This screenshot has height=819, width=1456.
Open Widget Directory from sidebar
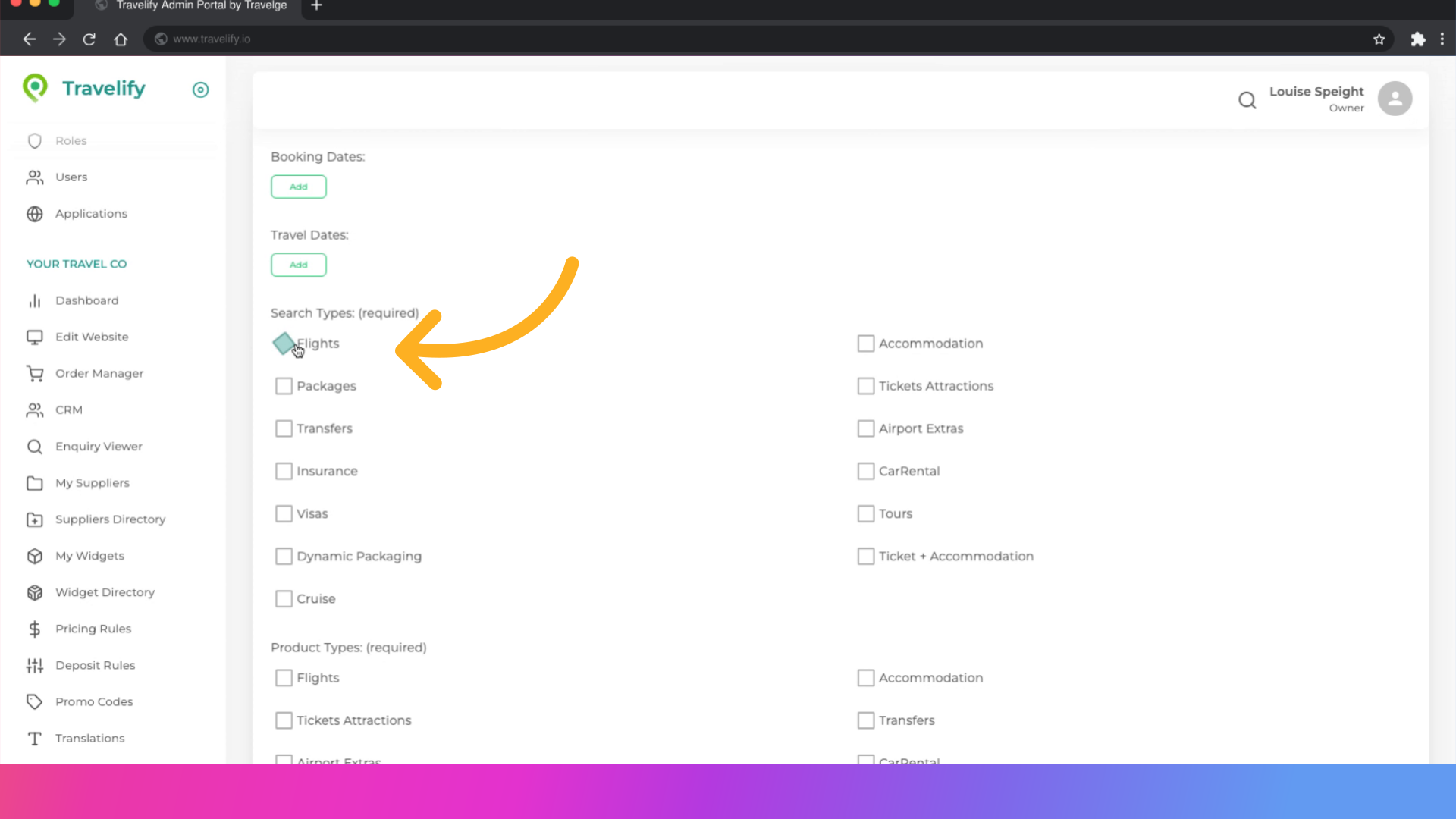click(105, 592)
